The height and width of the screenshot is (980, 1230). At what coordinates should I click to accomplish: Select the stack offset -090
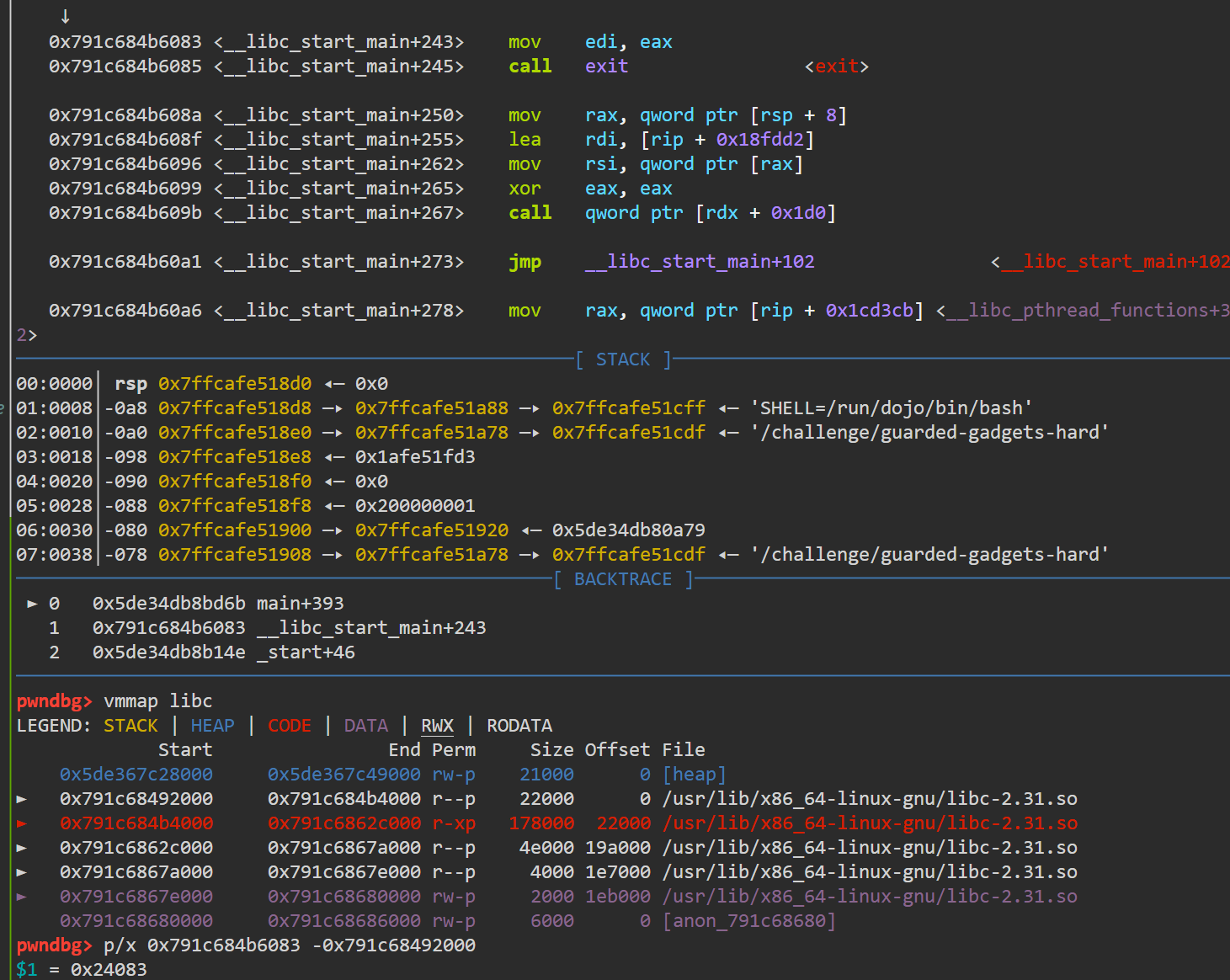[125, 482]
